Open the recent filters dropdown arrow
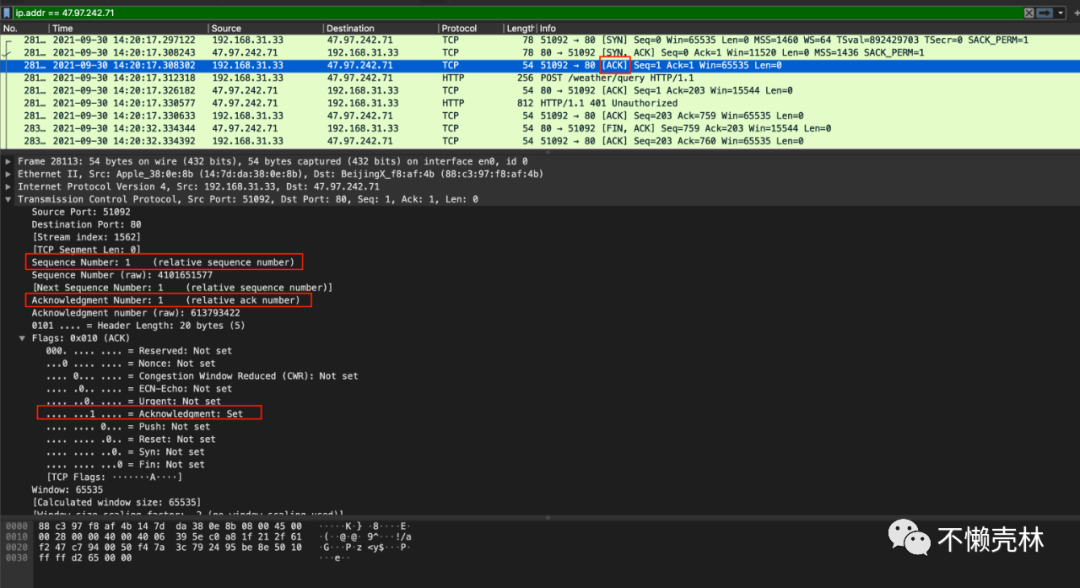This screenshot has width=1080, height=588. coord(1061,12)
